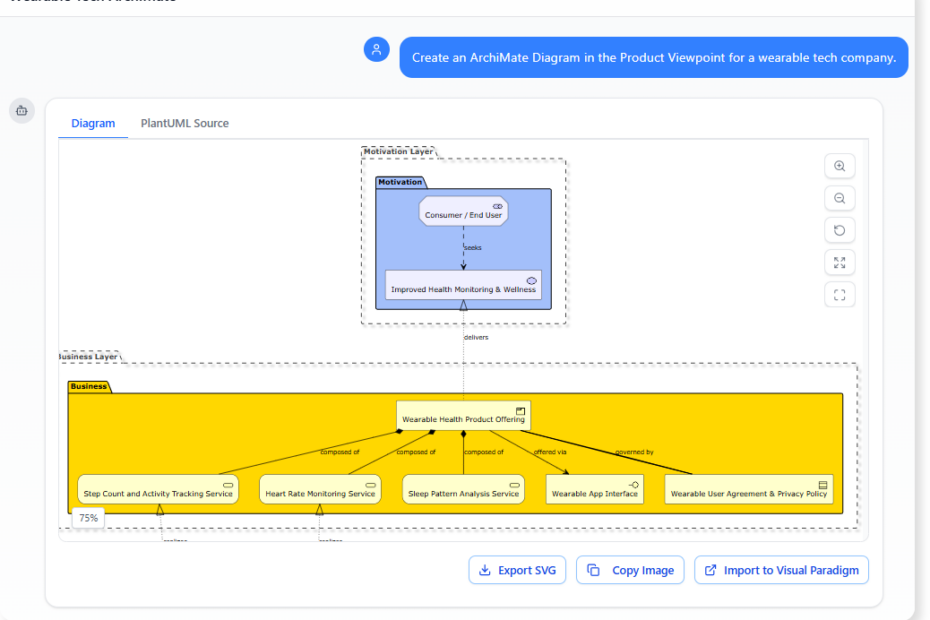Select the Diagram tab
This screenshot has width=930, height=620.
click(x=93, y=123)
